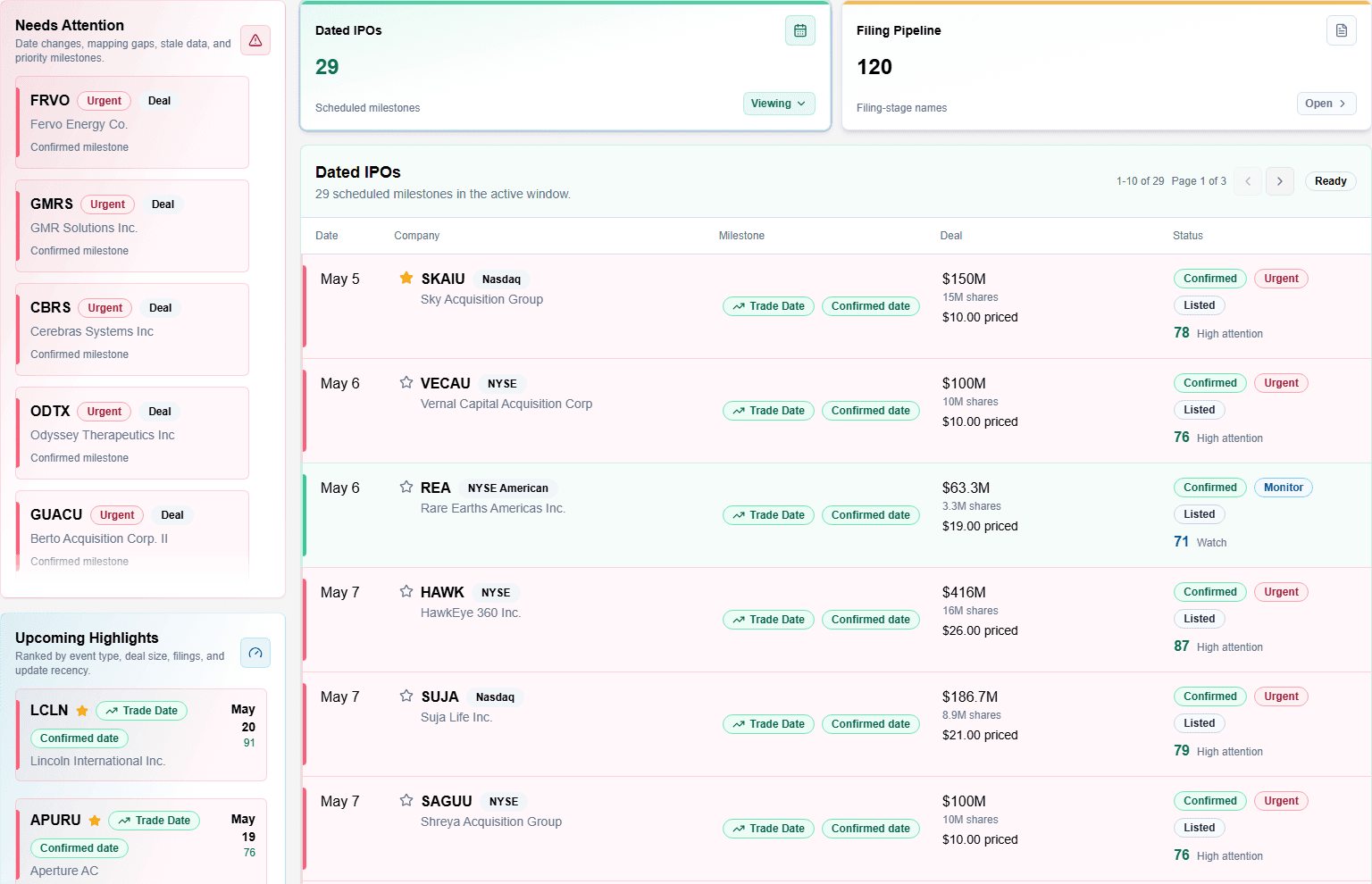Image resolution: width=1372 pixels, height=884 pixels.
Task: Open the CBRS Cerebras Systems card
Action: coord(132,329)
